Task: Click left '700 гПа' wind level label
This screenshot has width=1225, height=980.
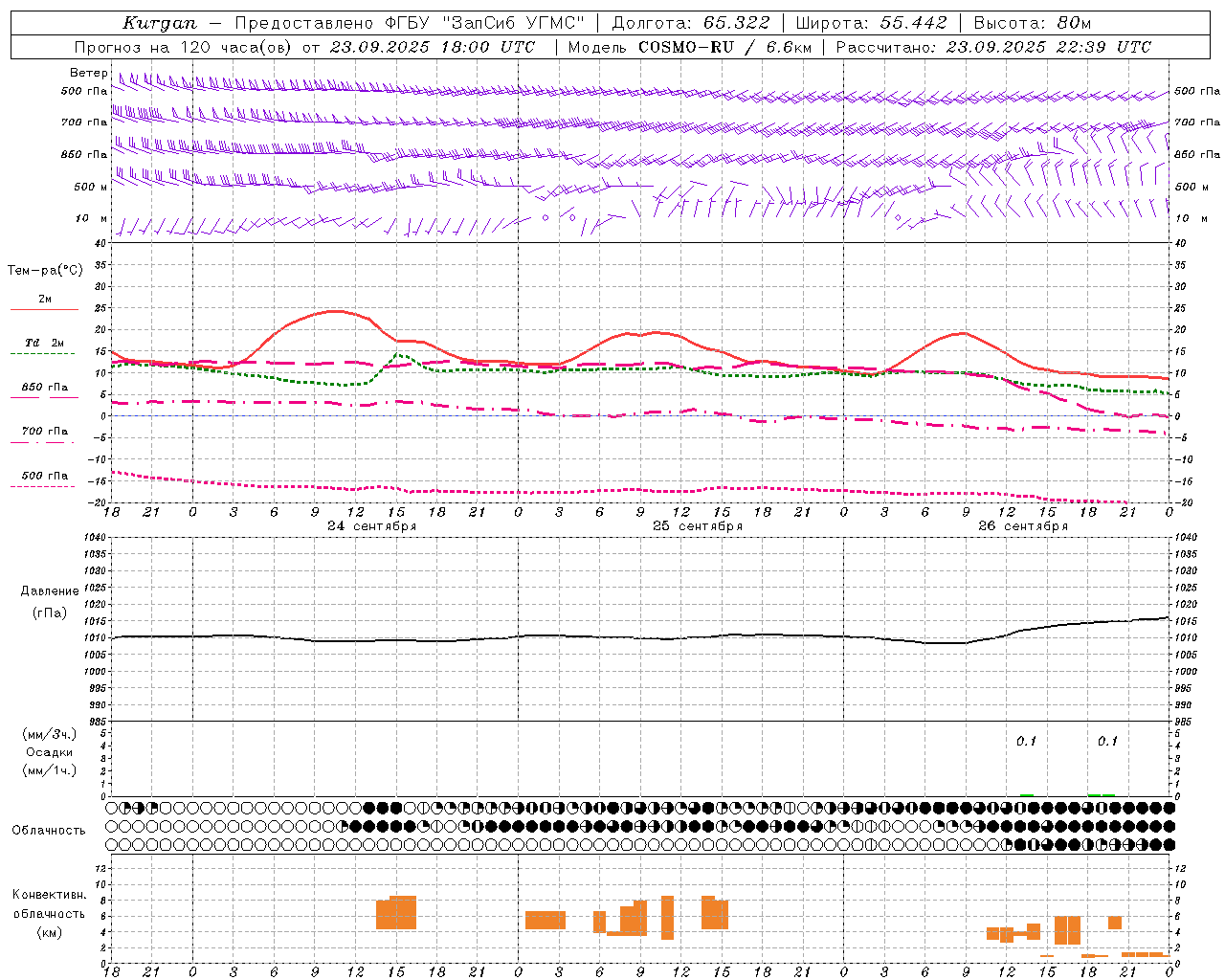Action: [84, 122]
